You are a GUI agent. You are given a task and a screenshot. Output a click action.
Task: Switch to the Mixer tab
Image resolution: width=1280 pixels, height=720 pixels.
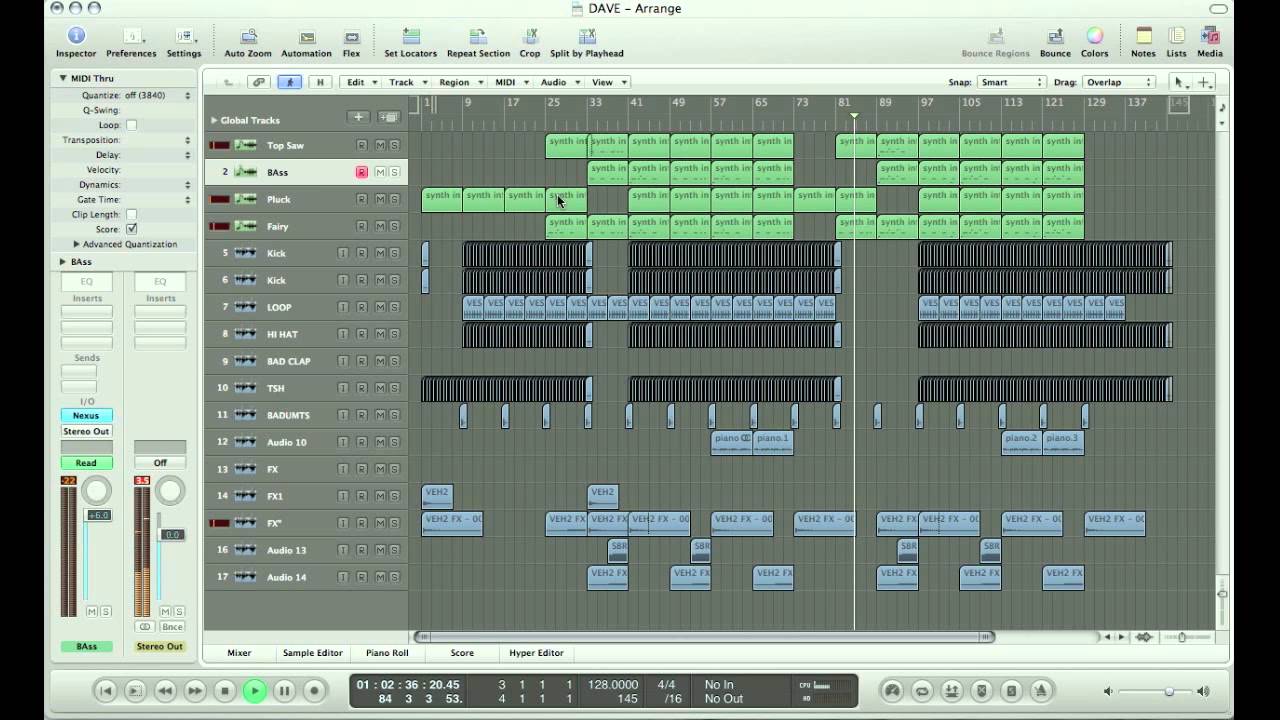click(239, 653)
